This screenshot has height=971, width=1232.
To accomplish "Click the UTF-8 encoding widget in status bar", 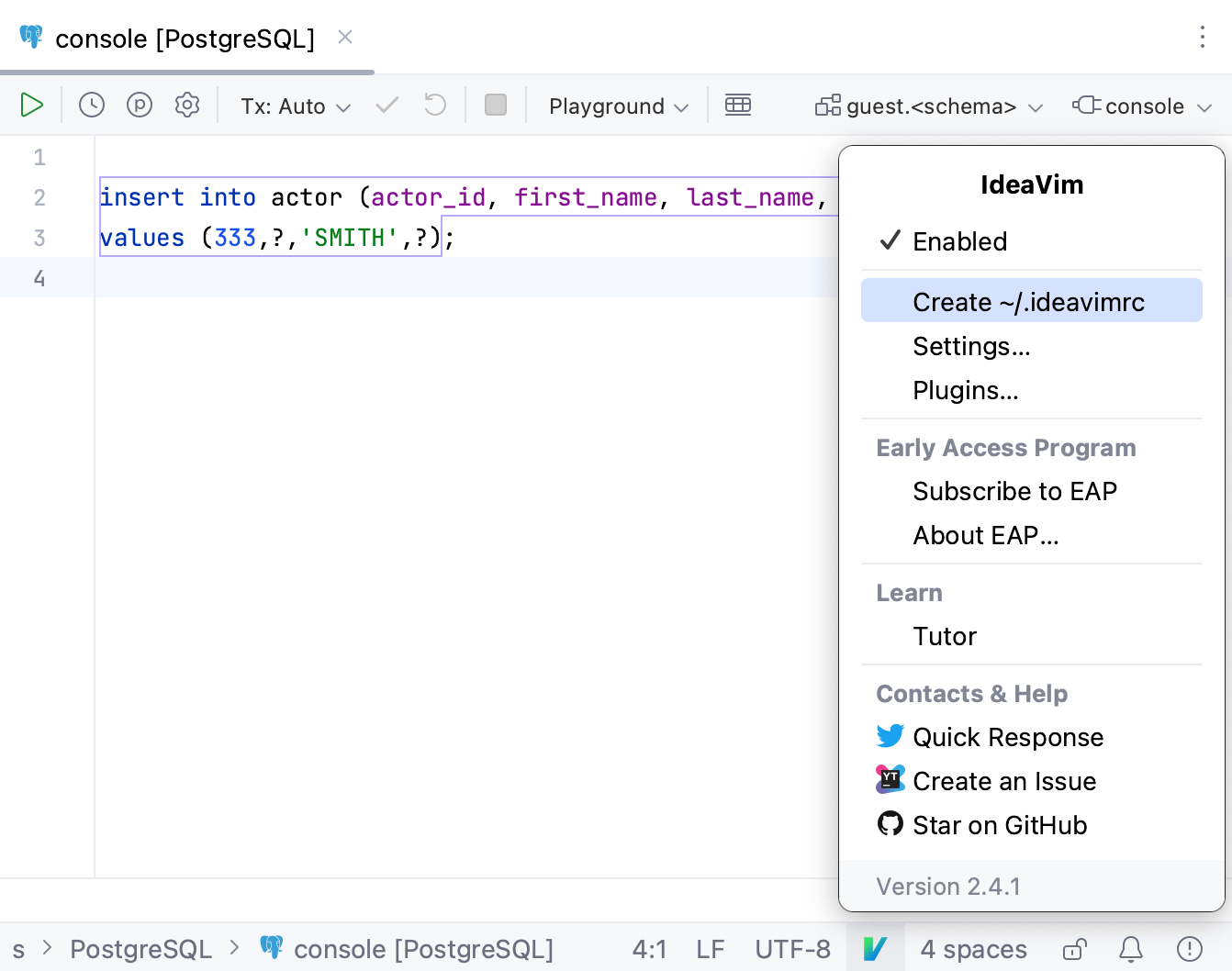I will [793, 949].
